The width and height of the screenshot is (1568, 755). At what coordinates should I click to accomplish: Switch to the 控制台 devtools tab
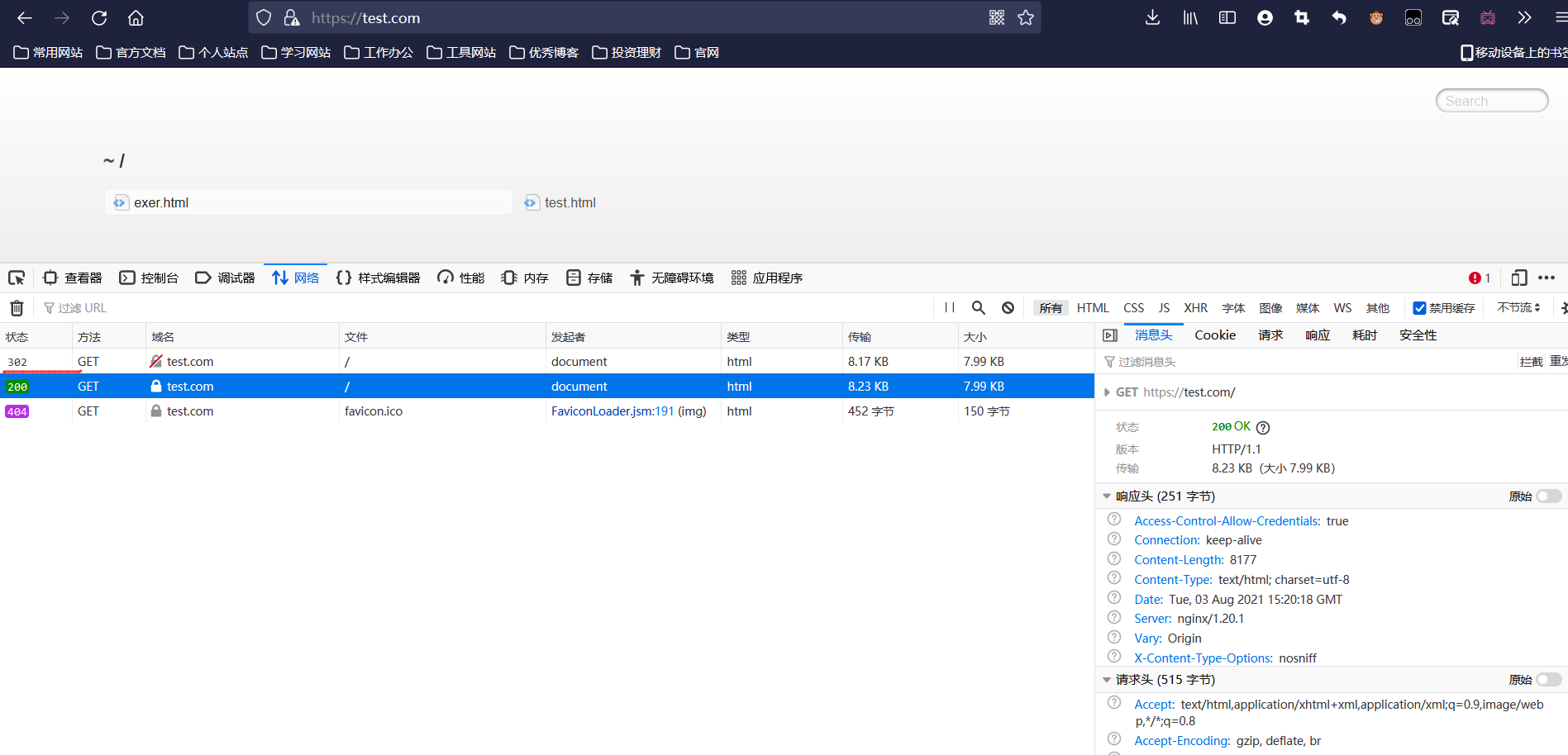coord(149,278)
